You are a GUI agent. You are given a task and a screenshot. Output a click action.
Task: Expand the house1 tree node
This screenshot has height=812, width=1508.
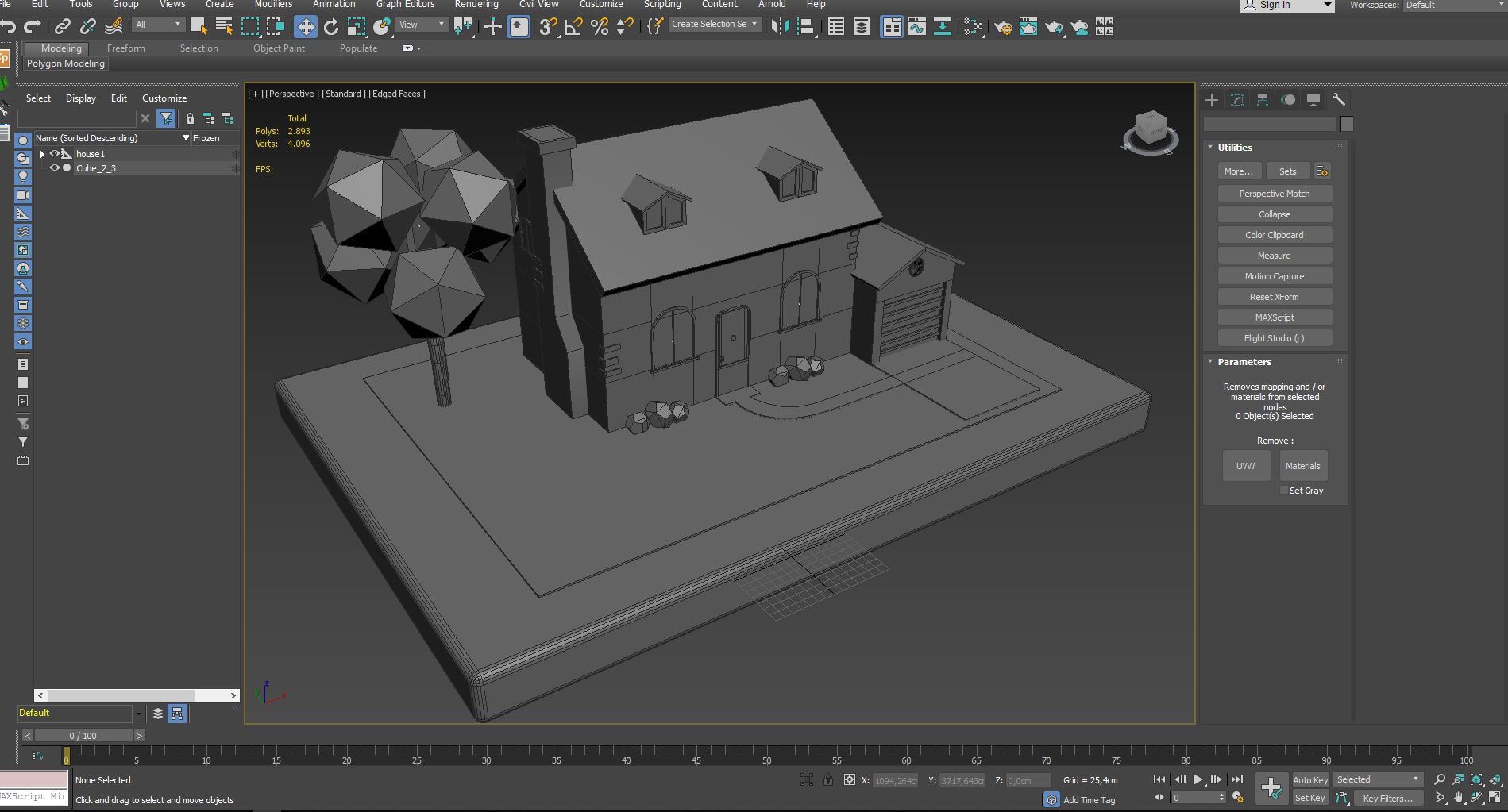pos(42,154)
